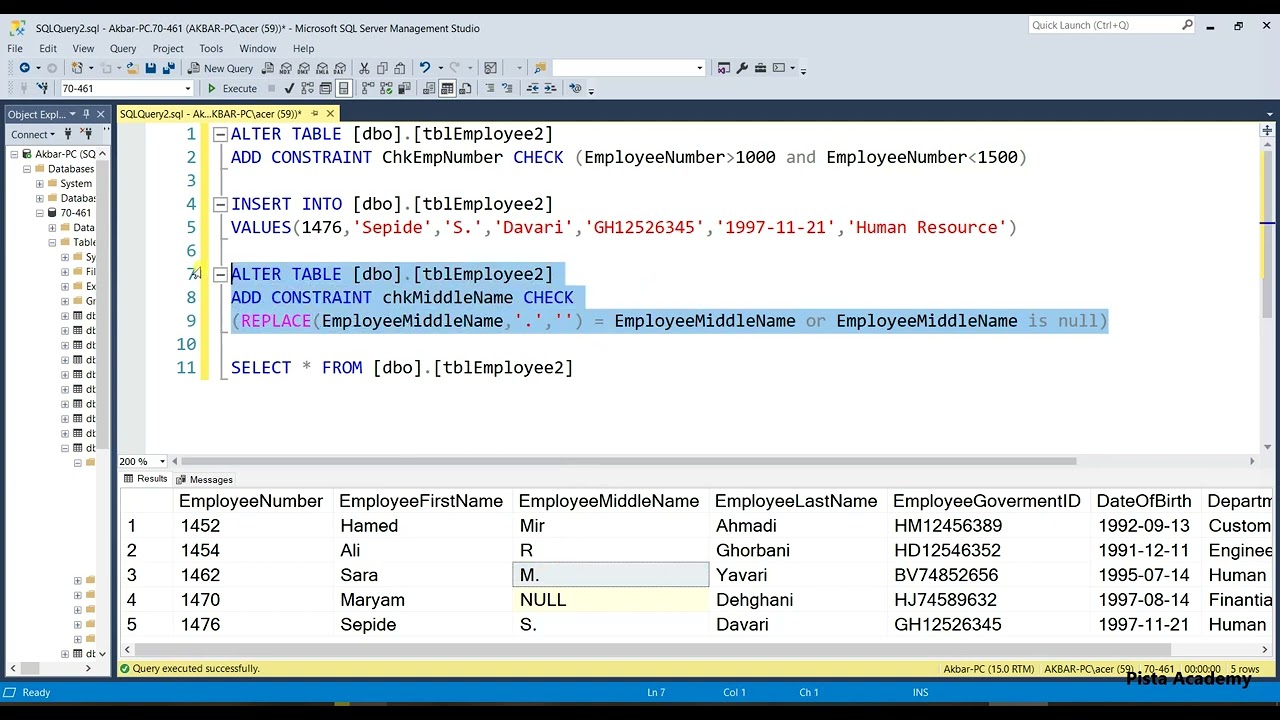
Task: Click the New Query button
Action: coord(221,68)
